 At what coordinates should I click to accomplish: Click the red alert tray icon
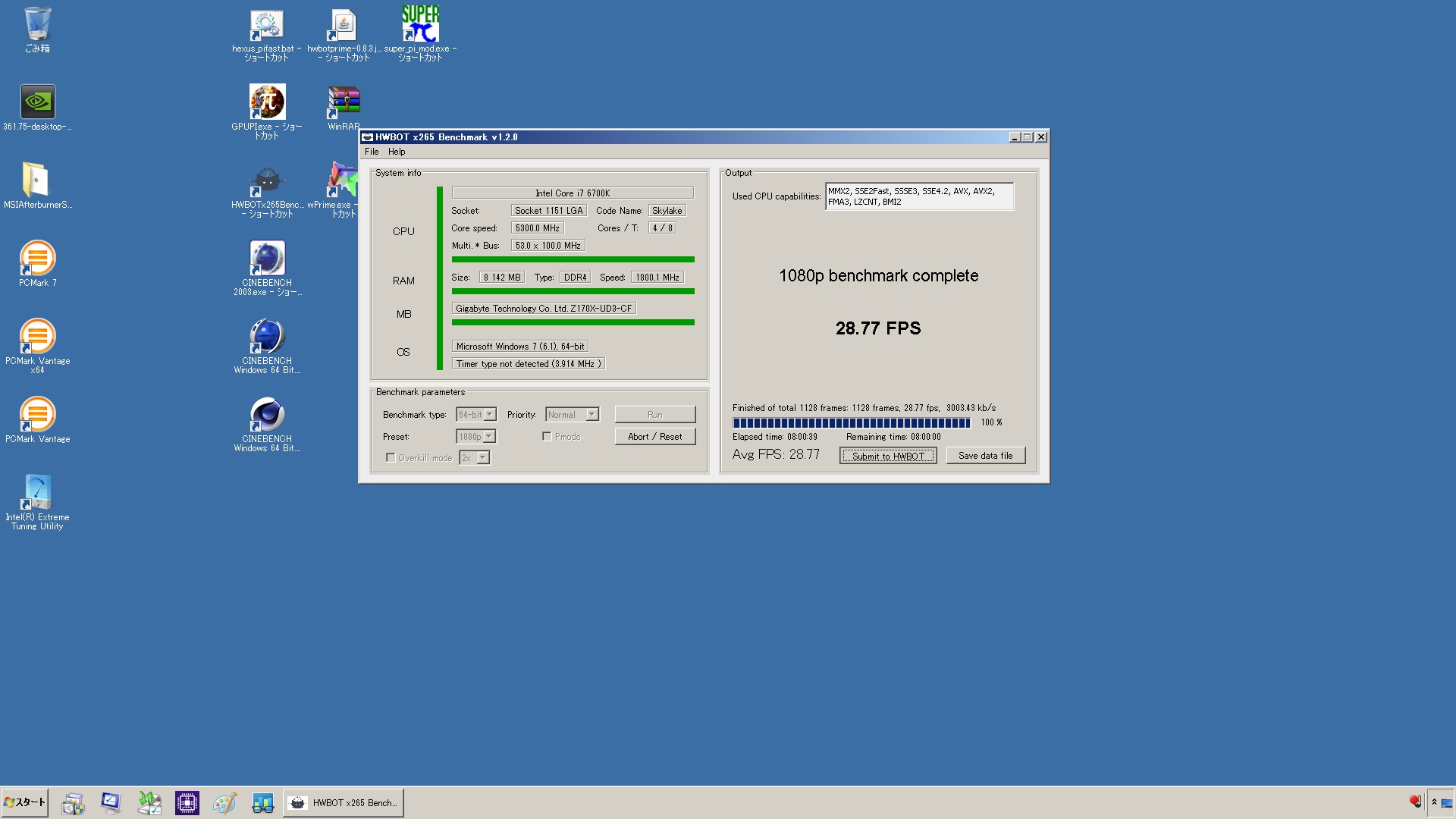pos(1415,802)
